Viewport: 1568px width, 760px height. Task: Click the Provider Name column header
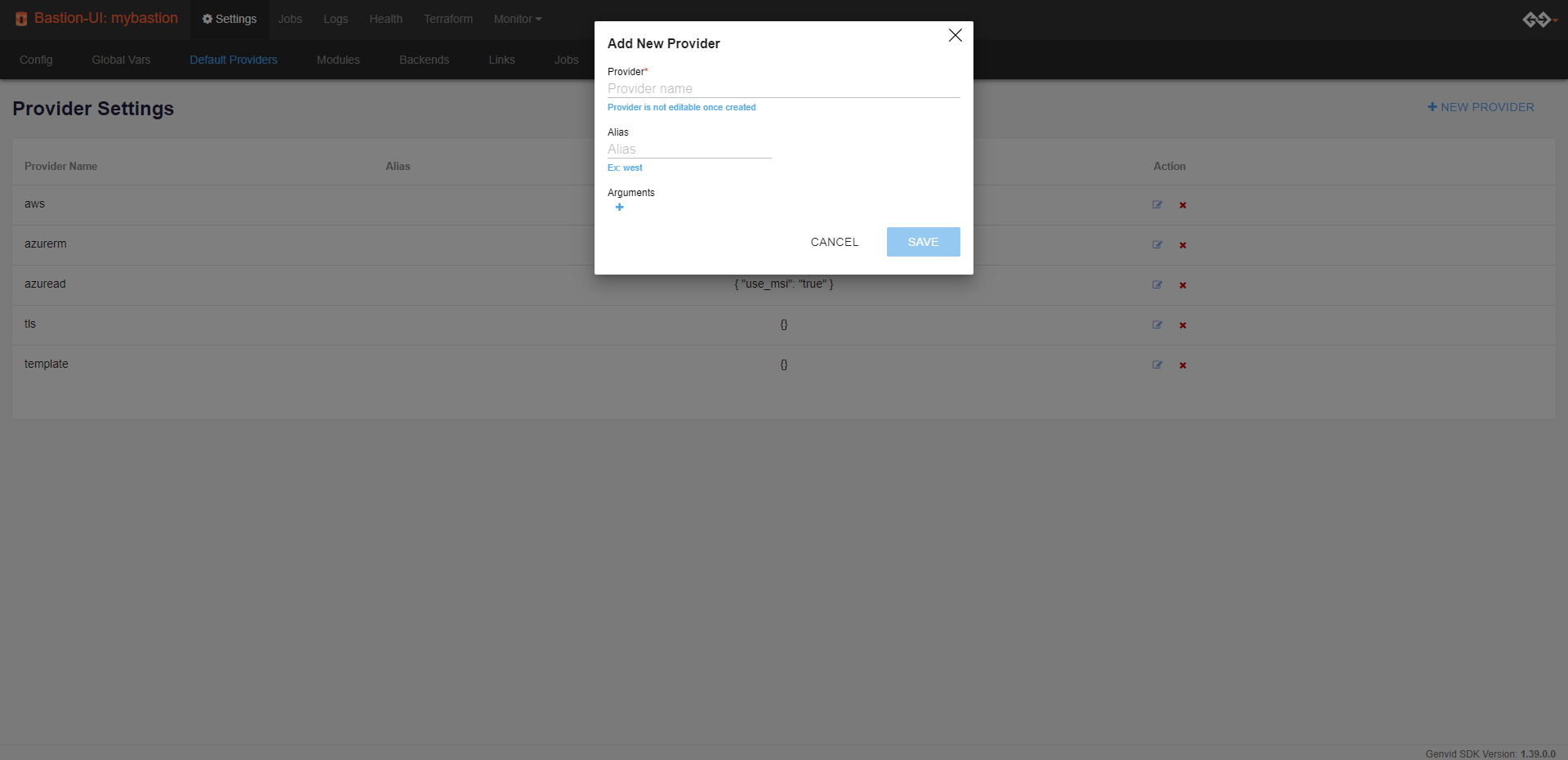pos(60,166)
